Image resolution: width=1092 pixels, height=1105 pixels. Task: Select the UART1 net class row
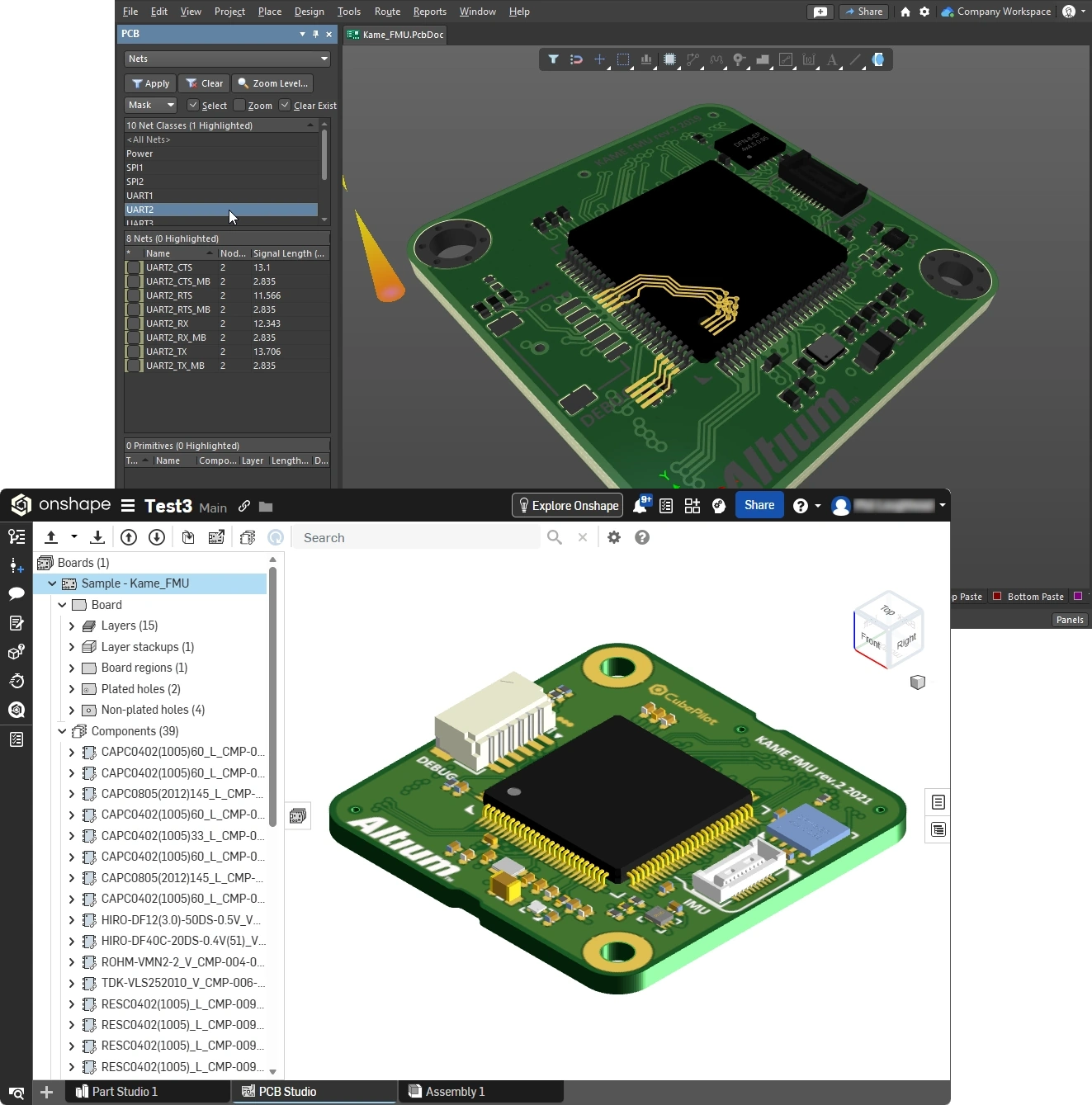(220, 196)
